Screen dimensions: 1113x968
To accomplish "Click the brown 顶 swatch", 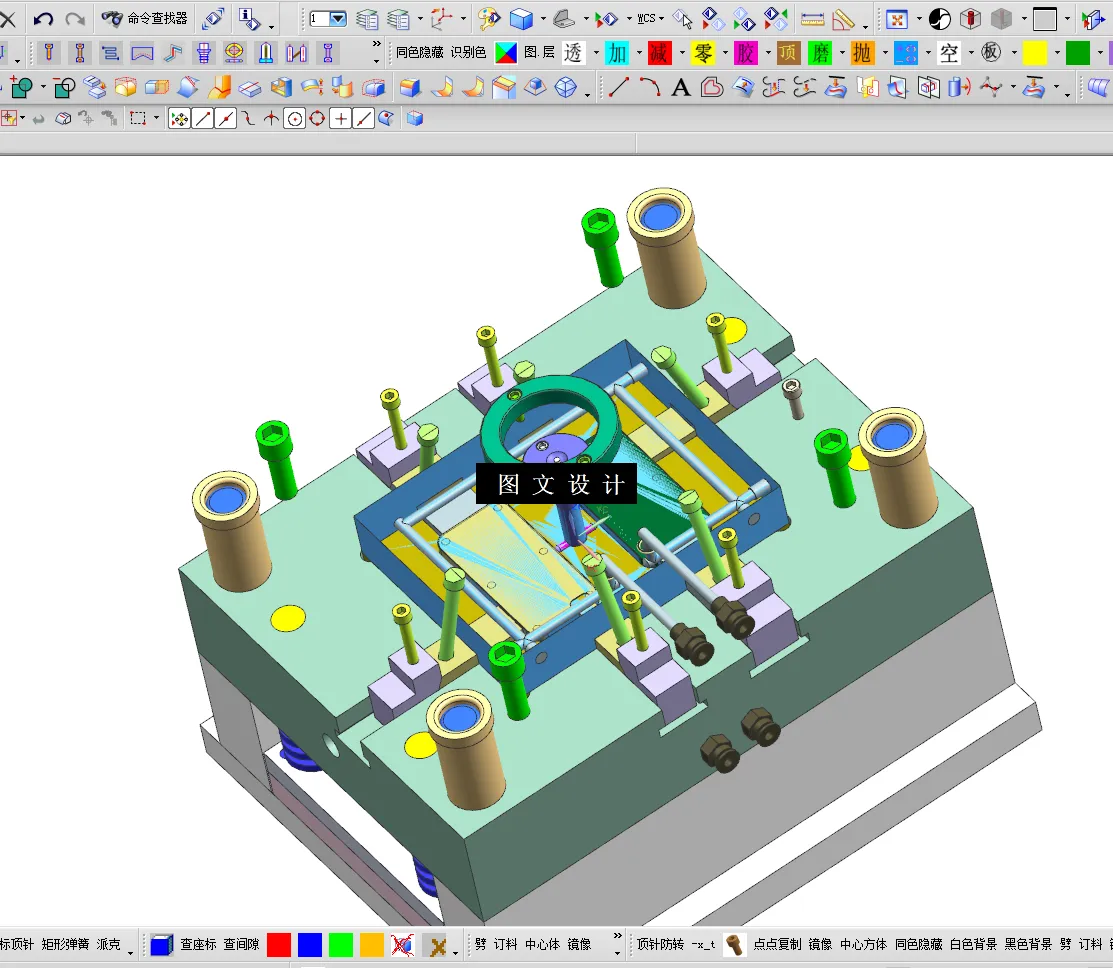I will [x=788, y=53].
